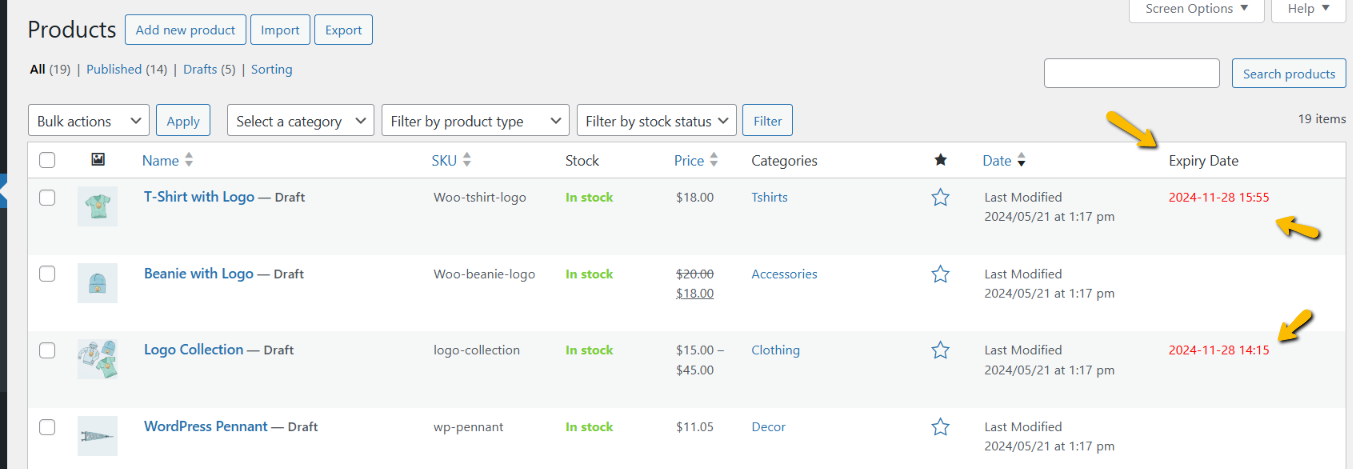Click the Price column header link
This screenshot has height=469, width=1353.
point(689,160)
